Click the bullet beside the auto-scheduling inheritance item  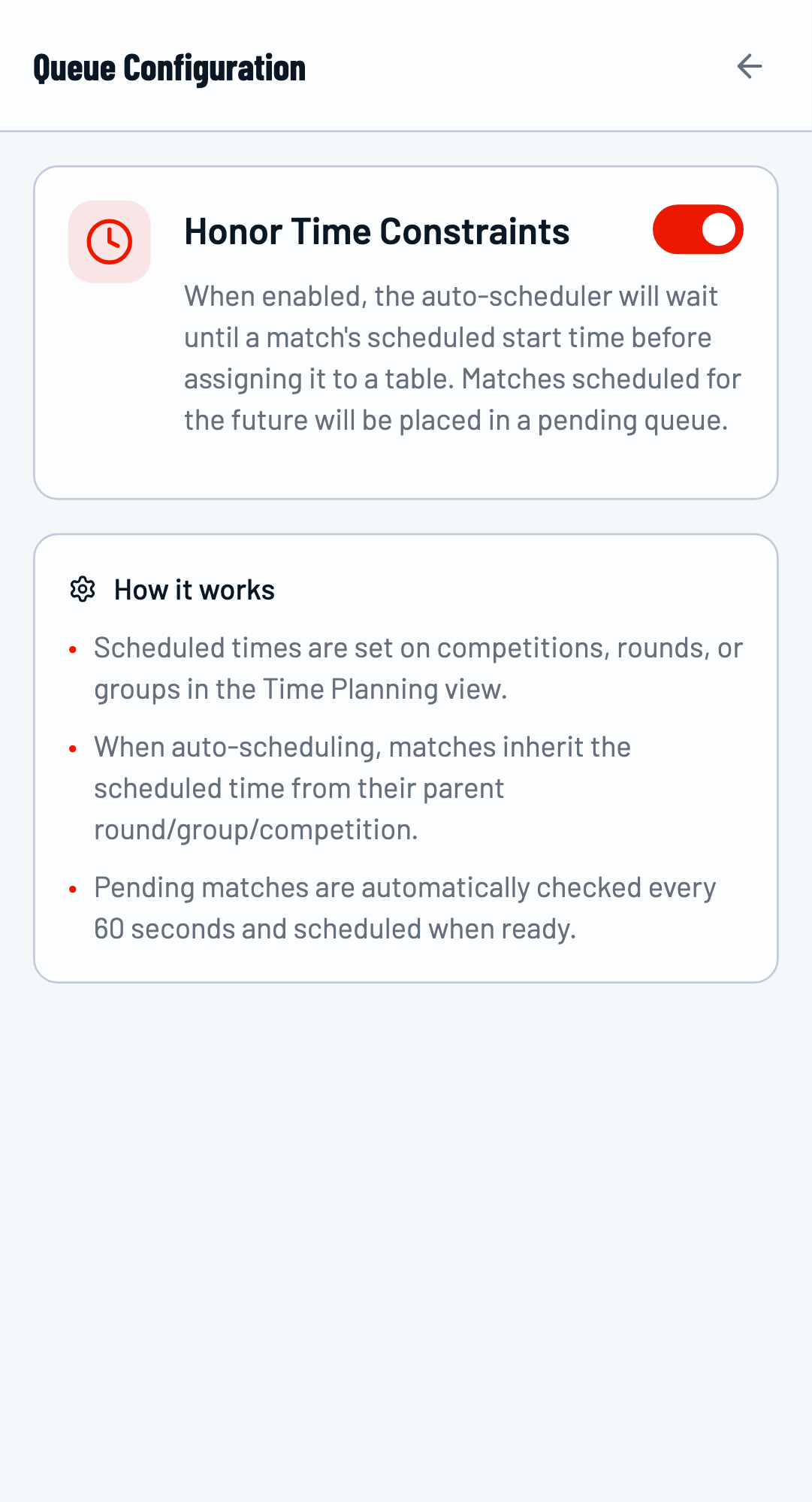(x=73, y=748)
